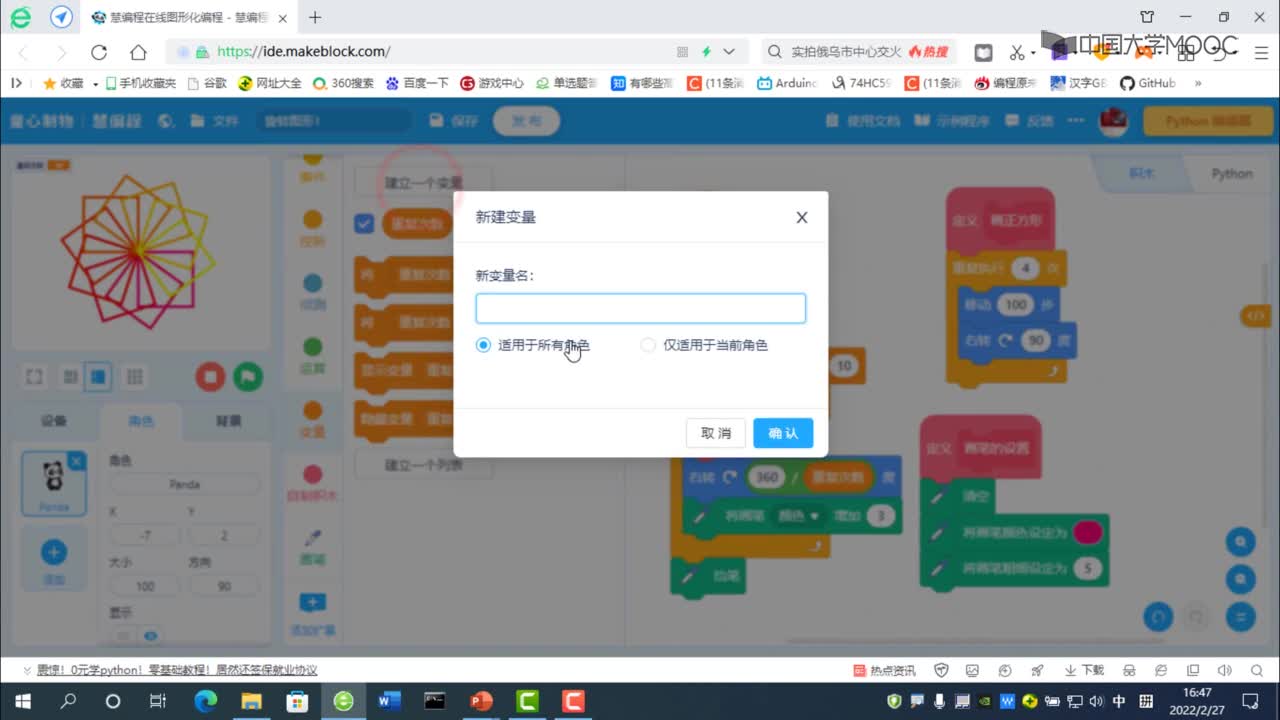
Task: Select the grid stage layout icon
Action: [x=133, y=377]
